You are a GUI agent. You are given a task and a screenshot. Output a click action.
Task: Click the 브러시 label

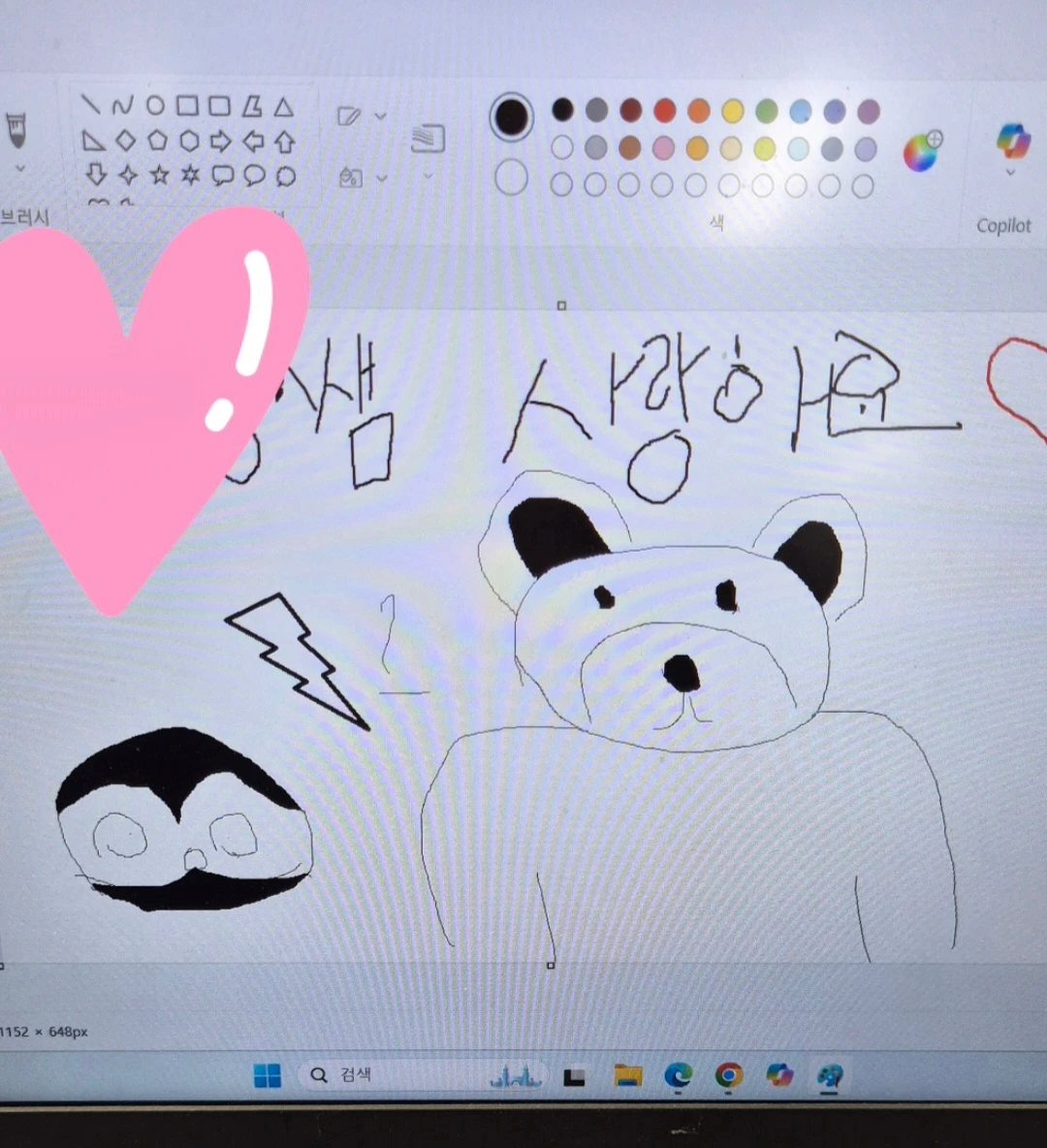(25, 217)
